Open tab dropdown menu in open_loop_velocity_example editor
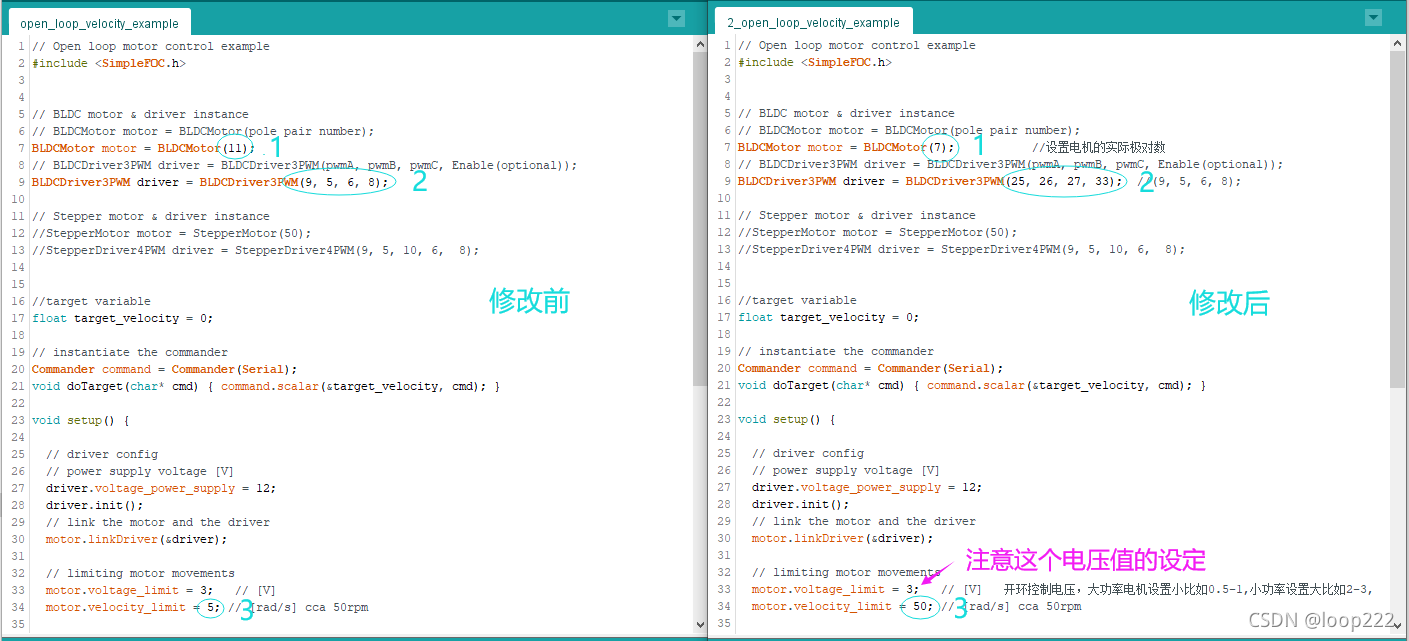1409x641 pixels. [677, 18]
